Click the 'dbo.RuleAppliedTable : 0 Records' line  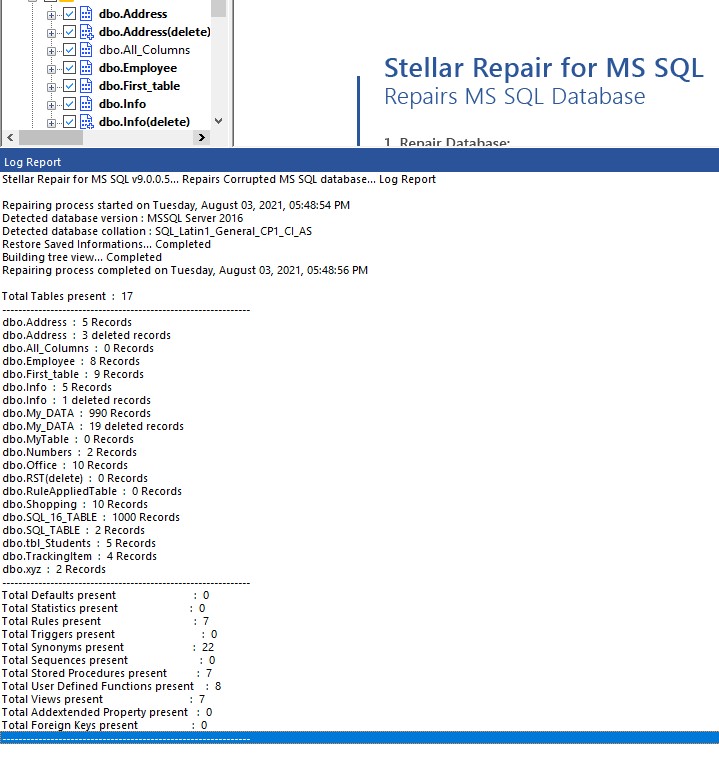92,491
